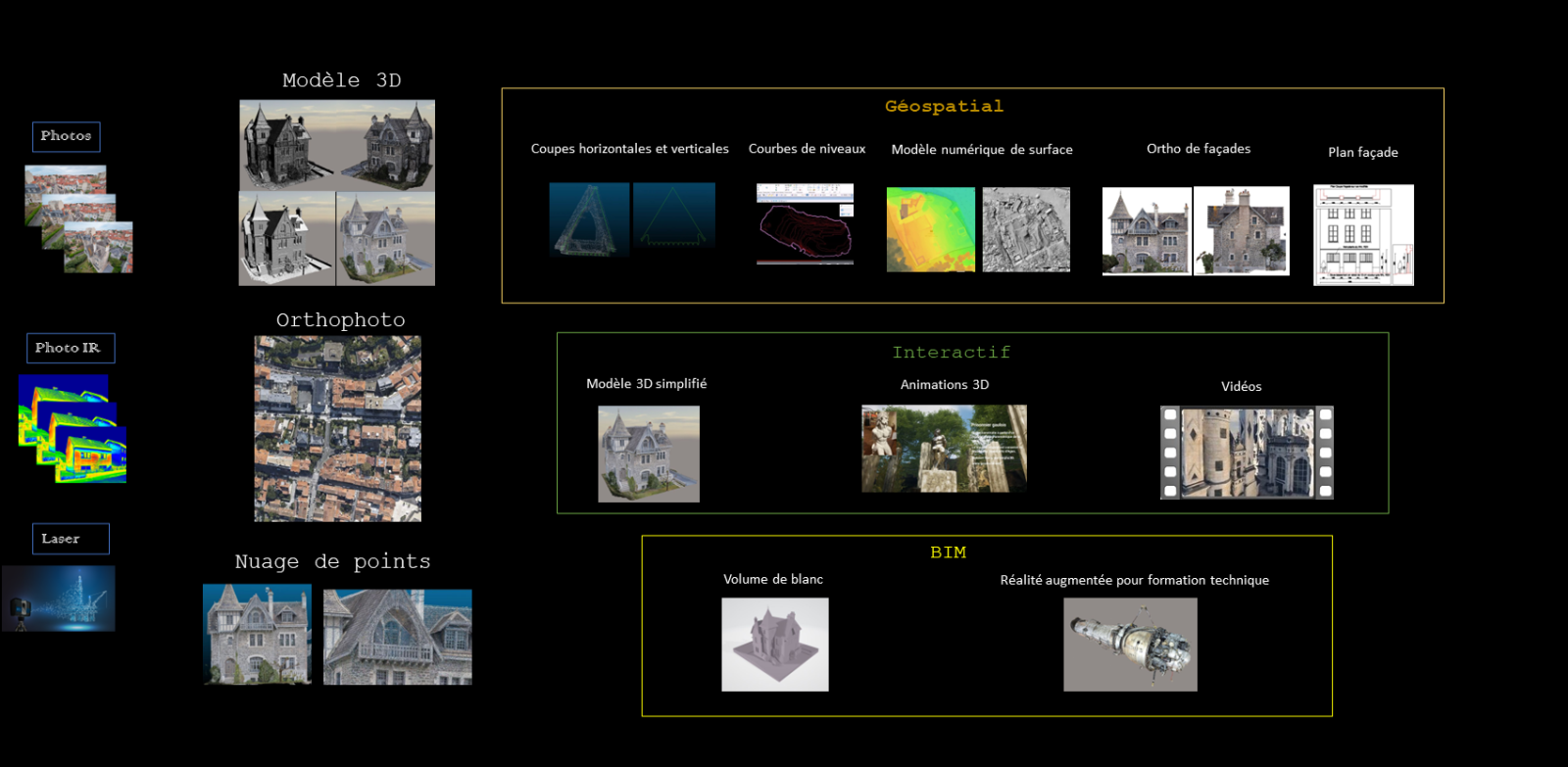Click the colored Modèle numérique de surface map
This screenshot has height=767, width=1568.
pyautogui.click(x=930, y=229)
